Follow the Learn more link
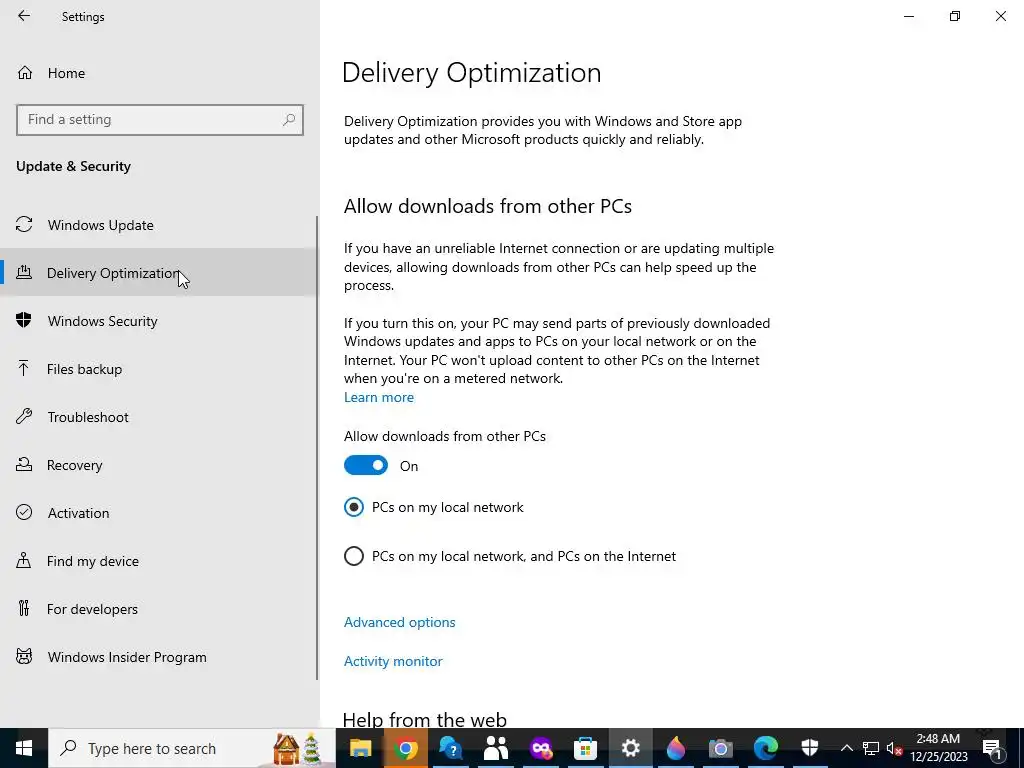 tap(379, 397)
